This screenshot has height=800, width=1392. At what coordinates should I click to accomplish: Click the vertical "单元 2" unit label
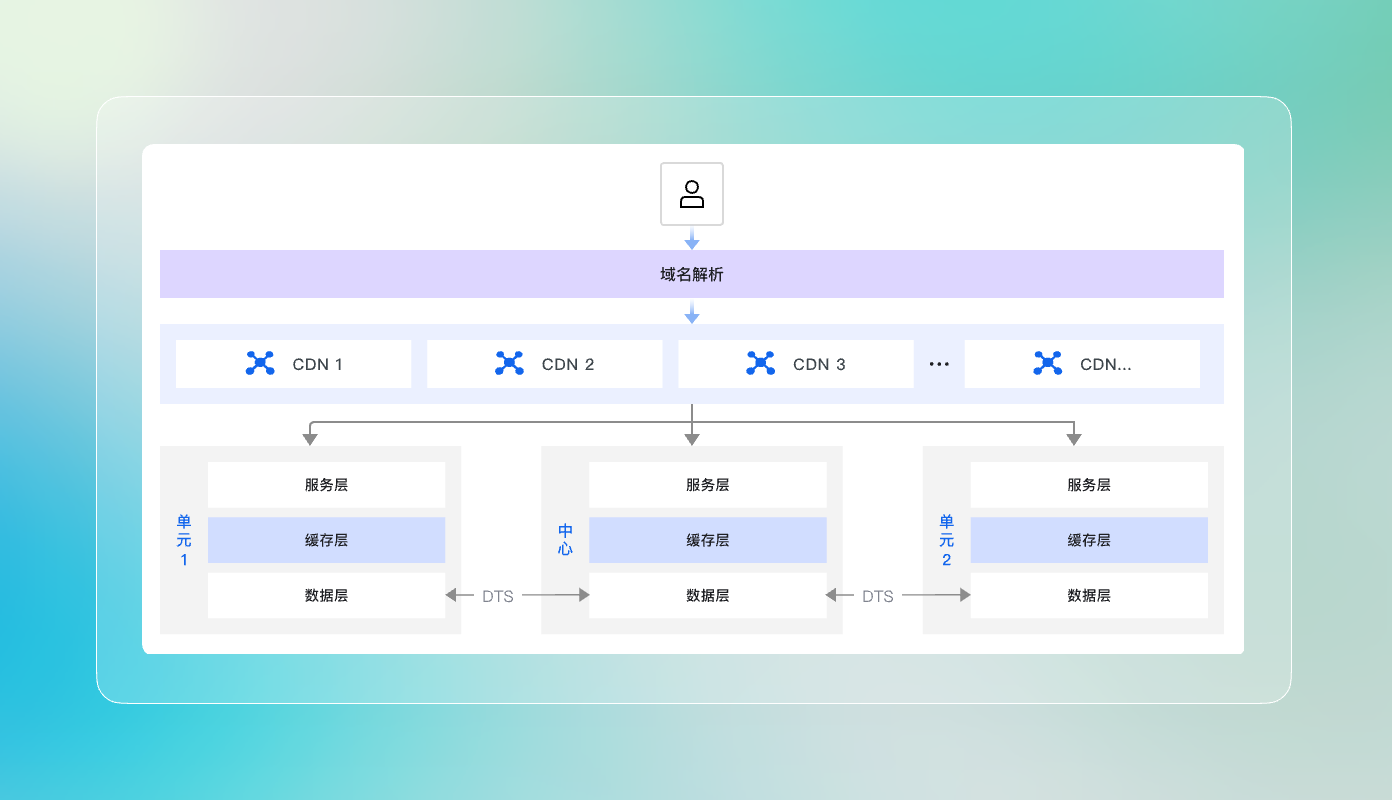click(947, 540)
